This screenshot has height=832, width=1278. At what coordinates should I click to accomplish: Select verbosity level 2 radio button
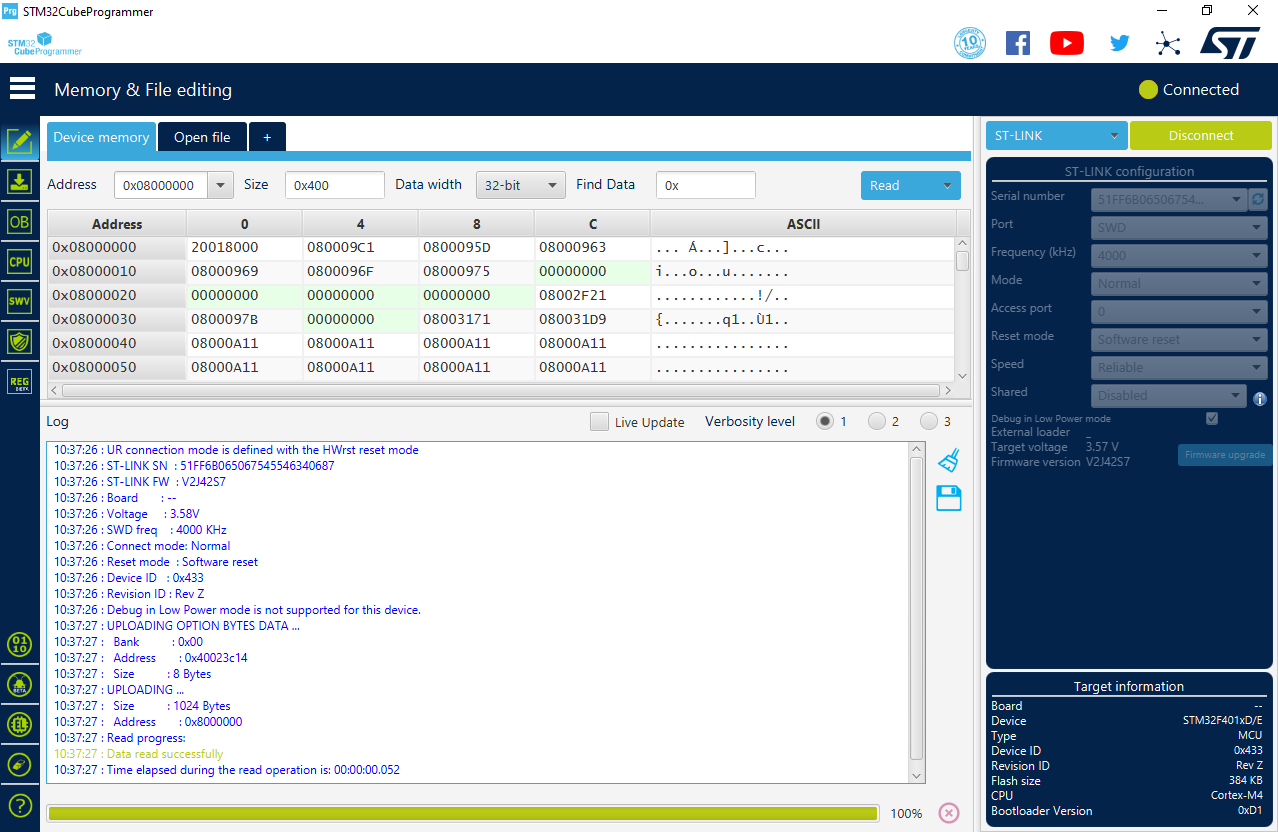point(877,421)
